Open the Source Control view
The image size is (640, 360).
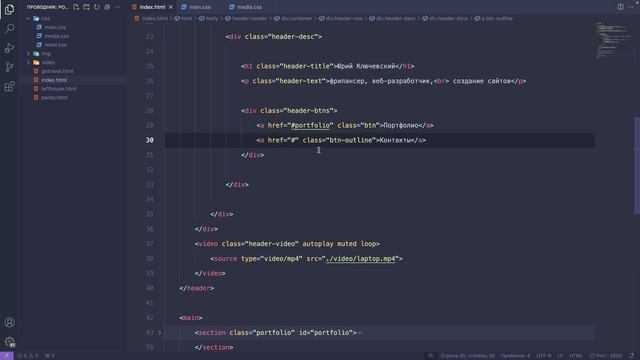click(x=9, y=67)
